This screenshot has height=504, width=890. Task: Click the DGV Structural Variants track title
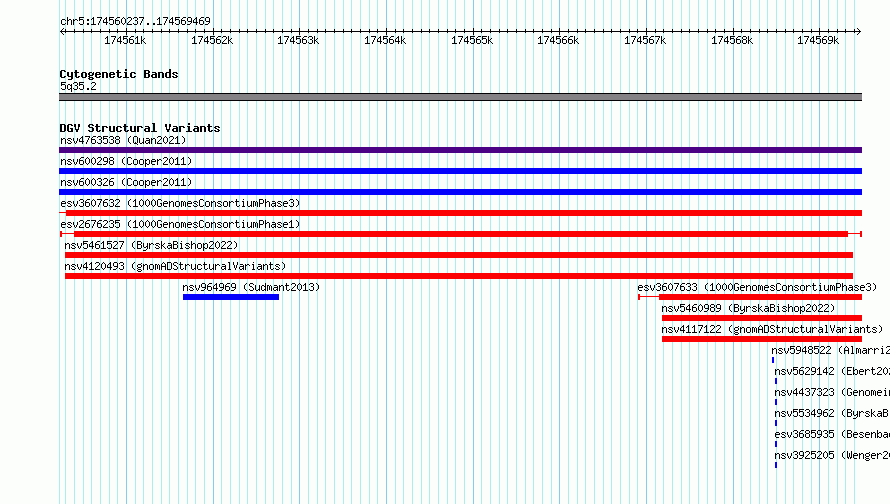pyautogui.click(x=140, y=128)
